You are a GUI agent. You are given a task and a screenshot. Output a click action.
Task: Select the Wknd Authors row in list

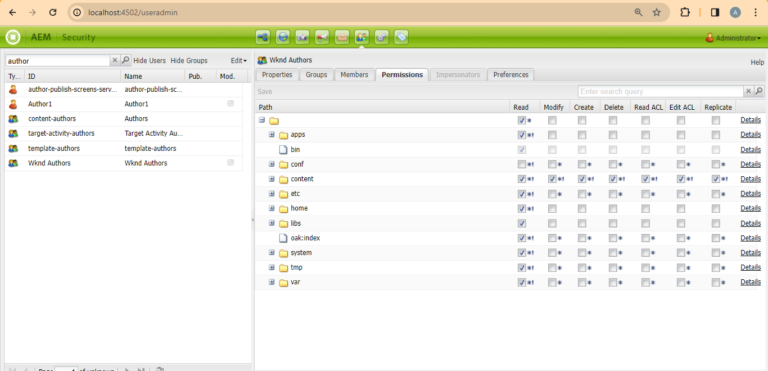(123, 163)
